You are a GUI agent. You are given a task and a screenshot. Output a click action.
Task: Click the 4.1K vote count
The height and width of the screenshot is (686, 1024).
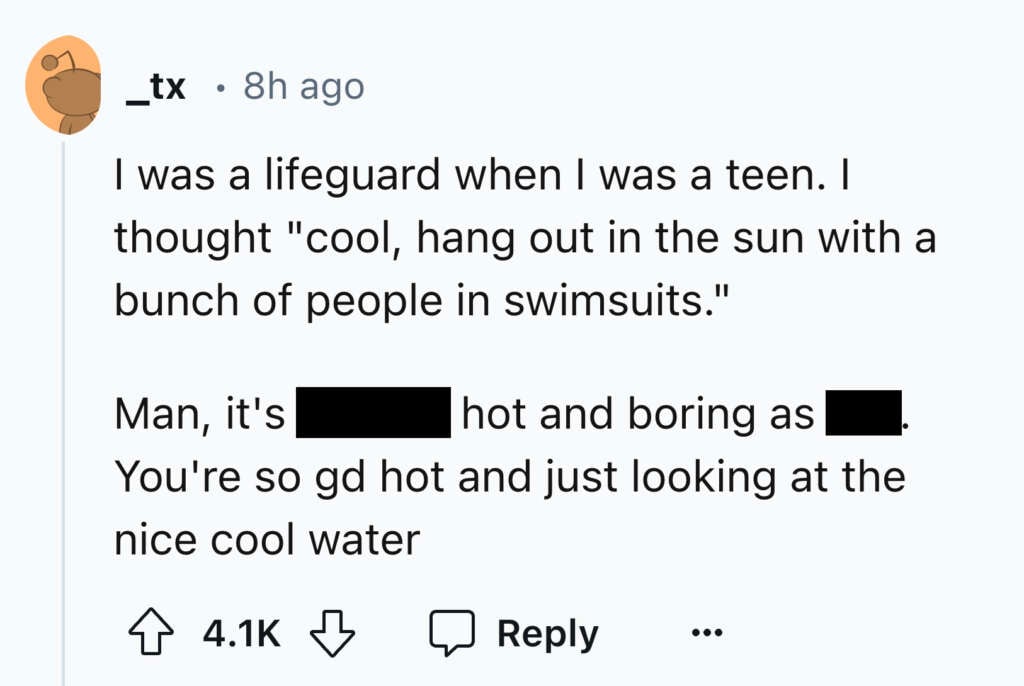[x=239, y=634]
